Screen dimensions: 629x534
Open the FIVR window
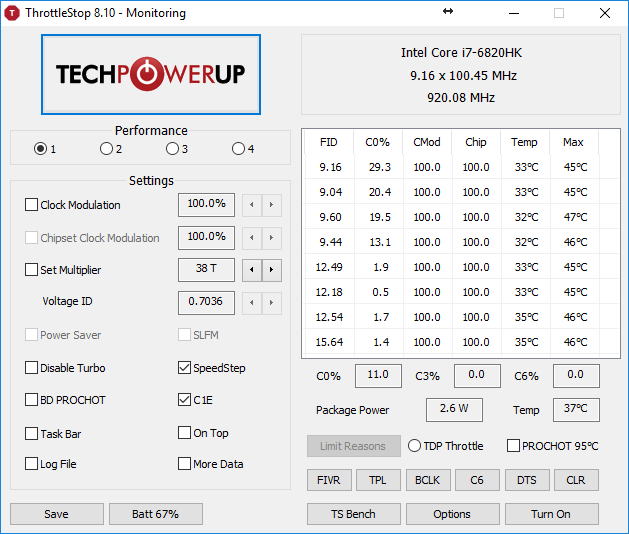[329, 480]
